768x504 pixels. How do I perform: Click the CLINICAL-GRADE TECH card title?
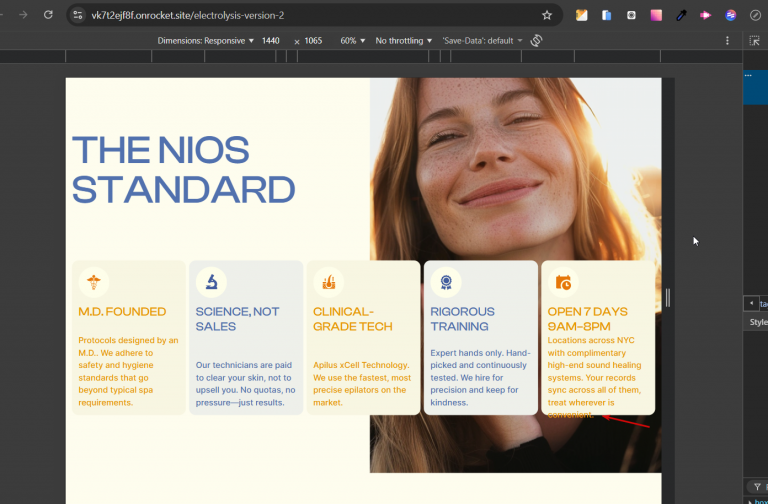coord(353,319)
